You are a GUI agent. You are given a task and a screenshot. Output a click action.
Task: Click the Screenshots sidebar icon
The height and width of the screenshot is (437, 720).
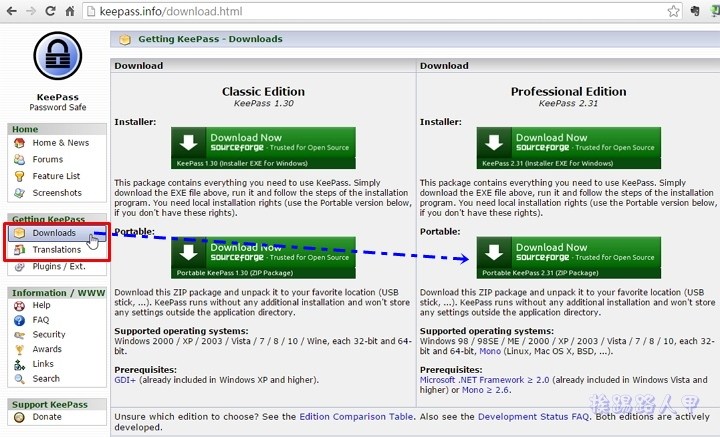click(19, 193)
